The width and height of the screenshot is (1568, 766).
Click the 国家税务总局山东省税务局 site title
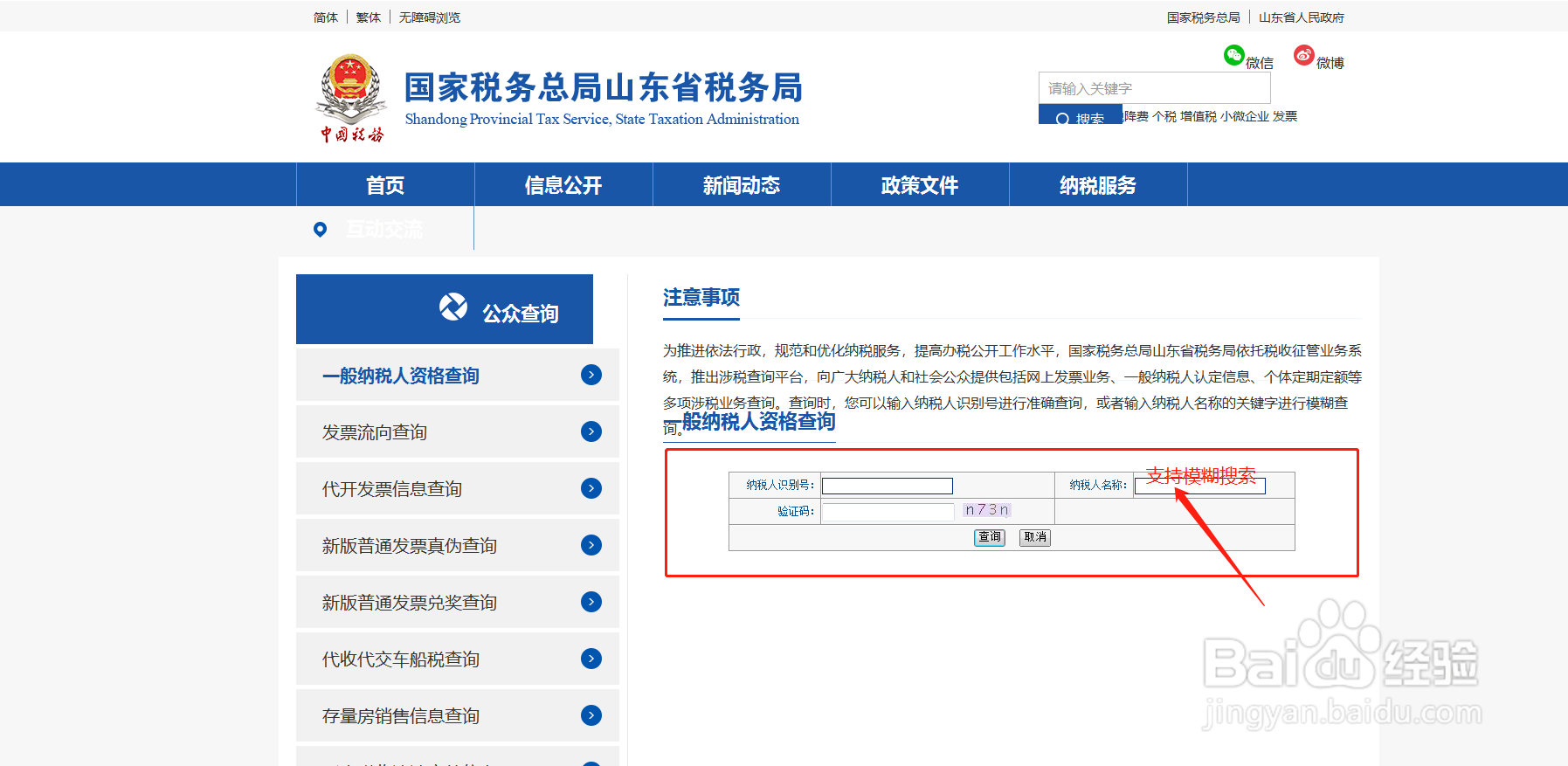(x=604, y=87)
